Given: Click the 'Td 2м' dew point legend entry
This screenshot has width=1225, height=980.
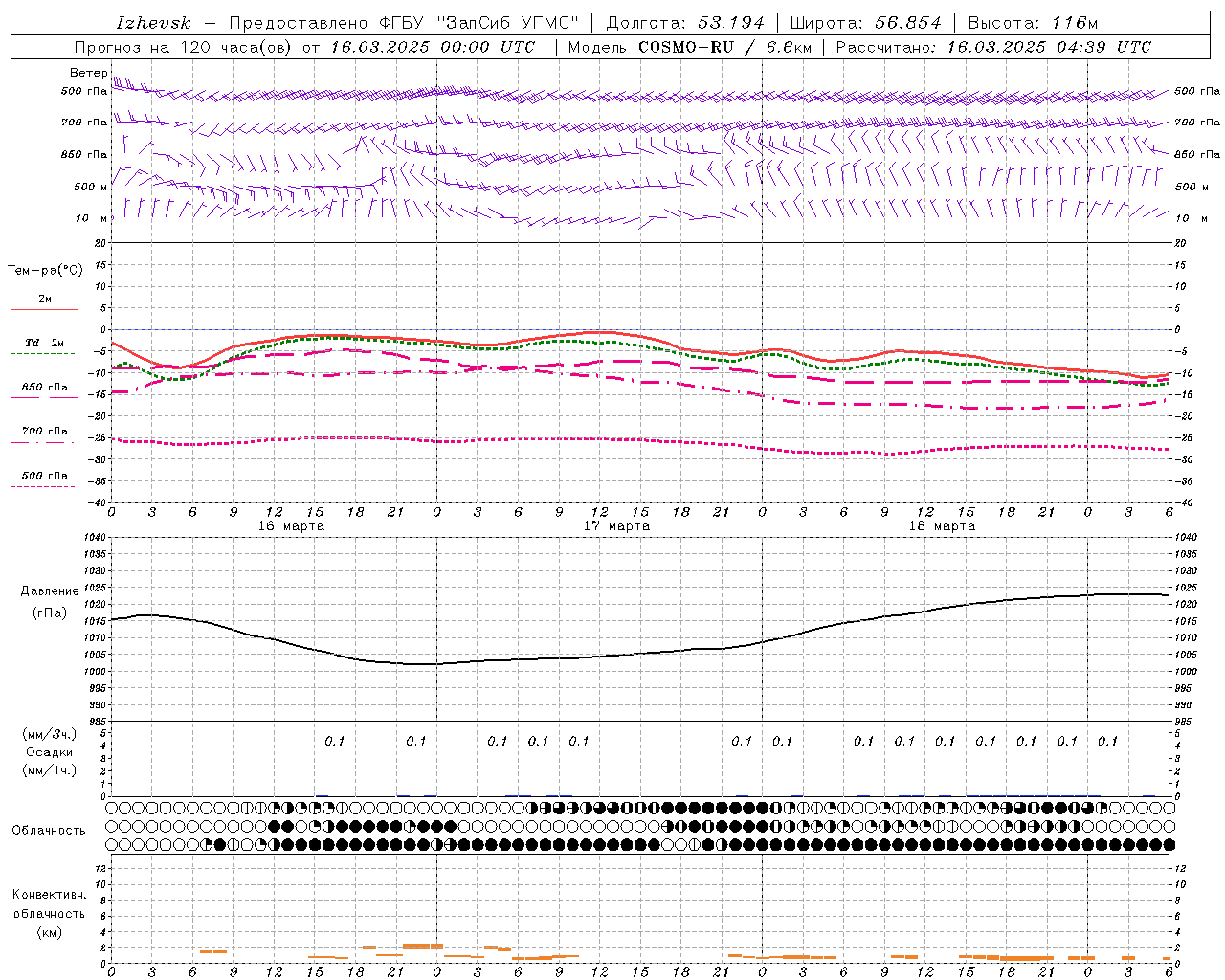Looking at the screenshot, I should click(45, 344).
